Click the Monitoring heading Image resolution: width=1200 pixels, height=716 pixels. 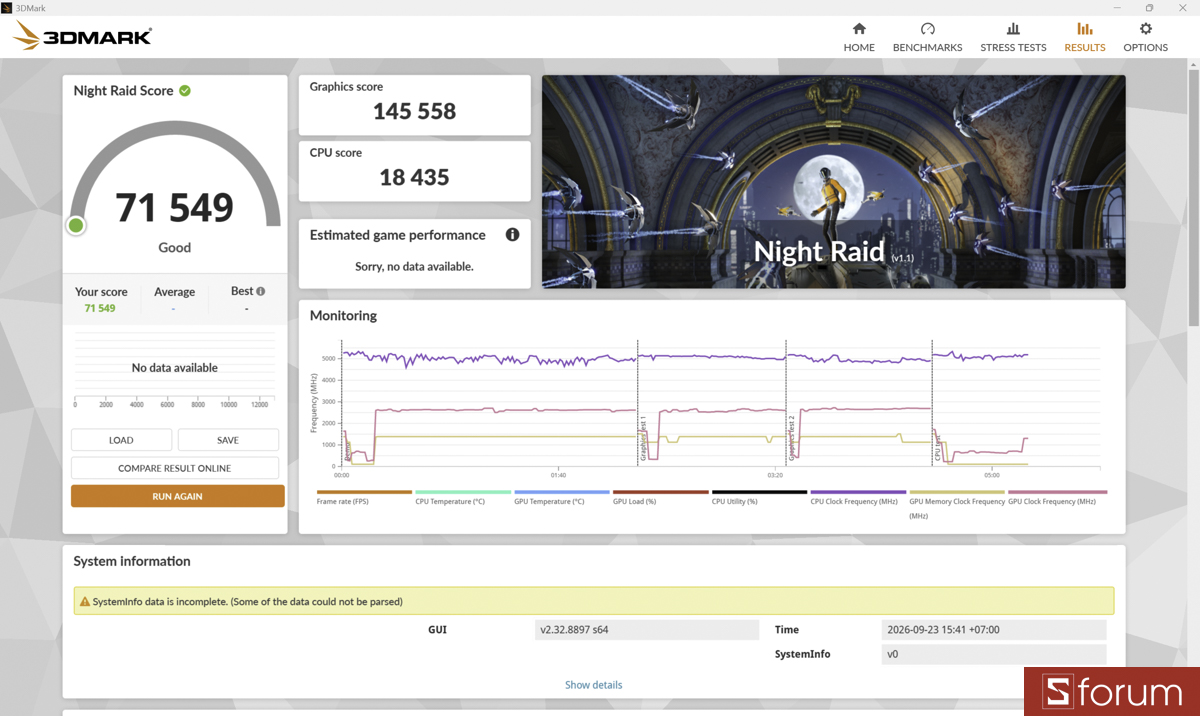tap(343, 315)
